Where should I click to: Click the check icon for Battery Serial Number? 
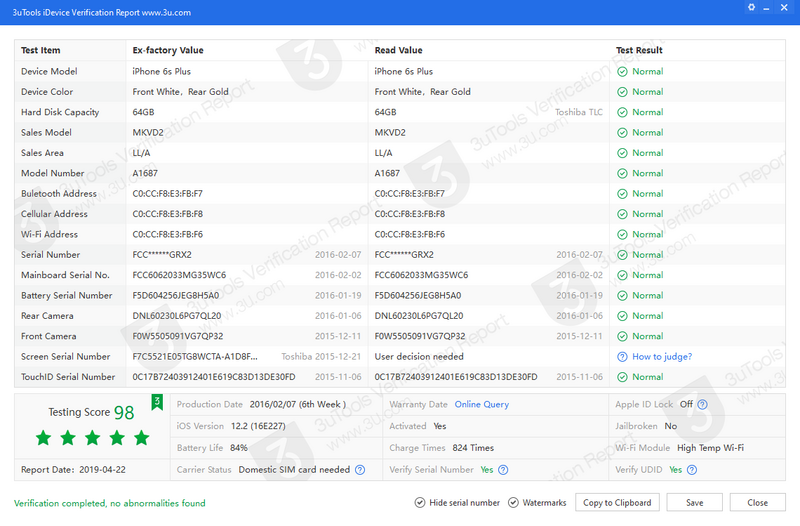tap(622, 296)
